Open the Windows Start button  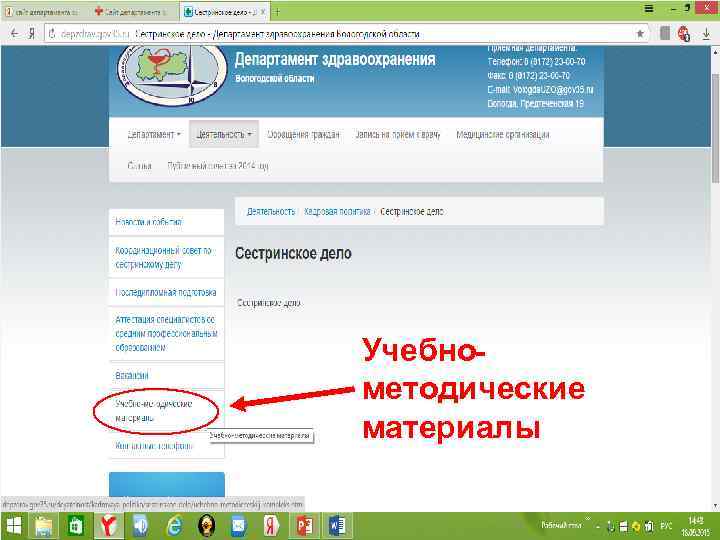point(14,526)
